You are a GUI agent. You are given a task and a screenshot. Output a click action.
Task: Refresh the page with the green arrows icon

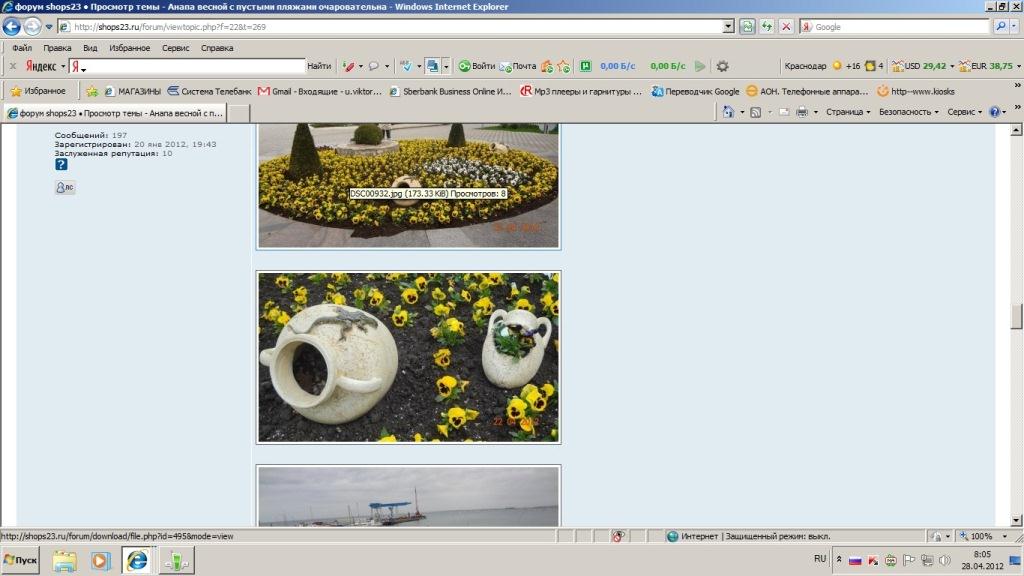point(767,27)
